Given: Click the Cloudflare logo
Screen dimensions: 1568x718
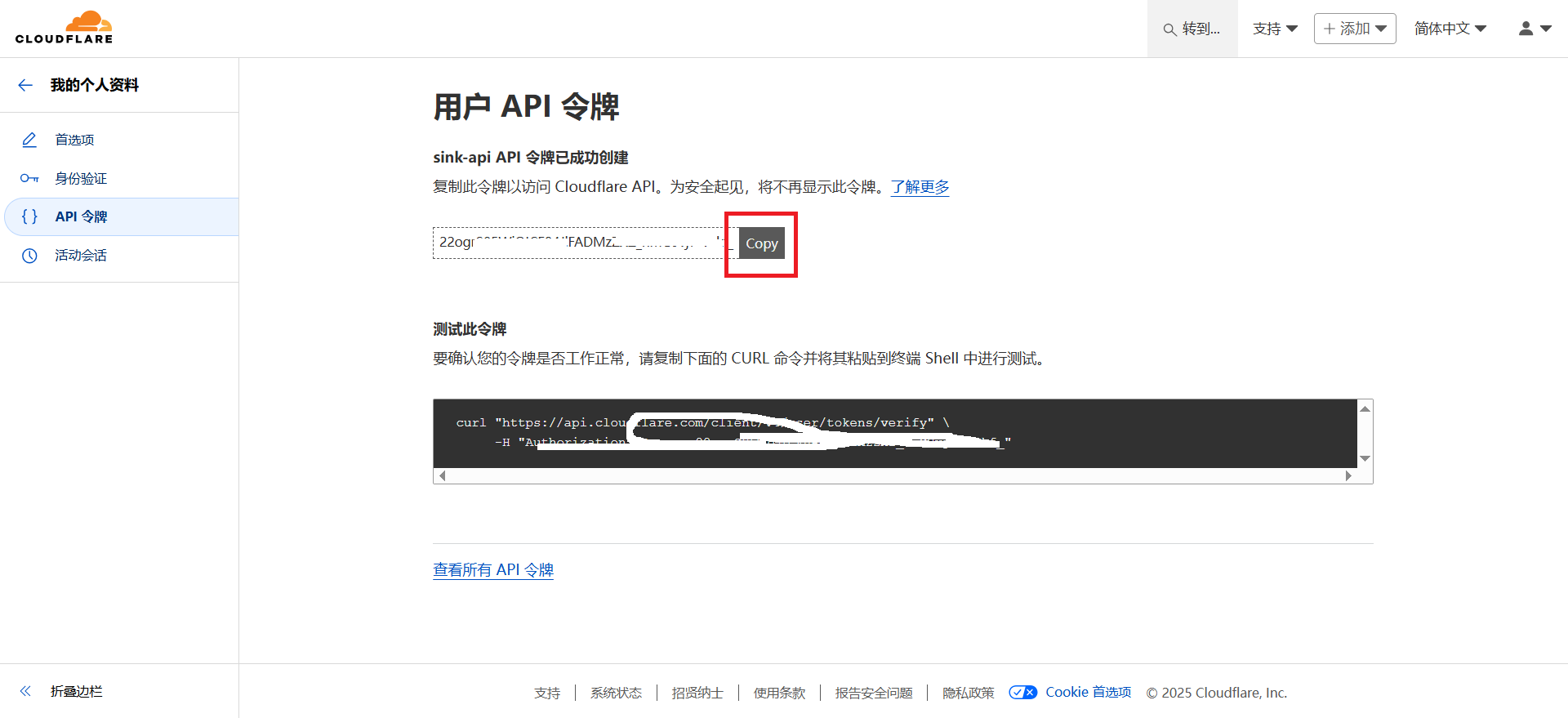Looking at the screenshot, I should (64, 28).
